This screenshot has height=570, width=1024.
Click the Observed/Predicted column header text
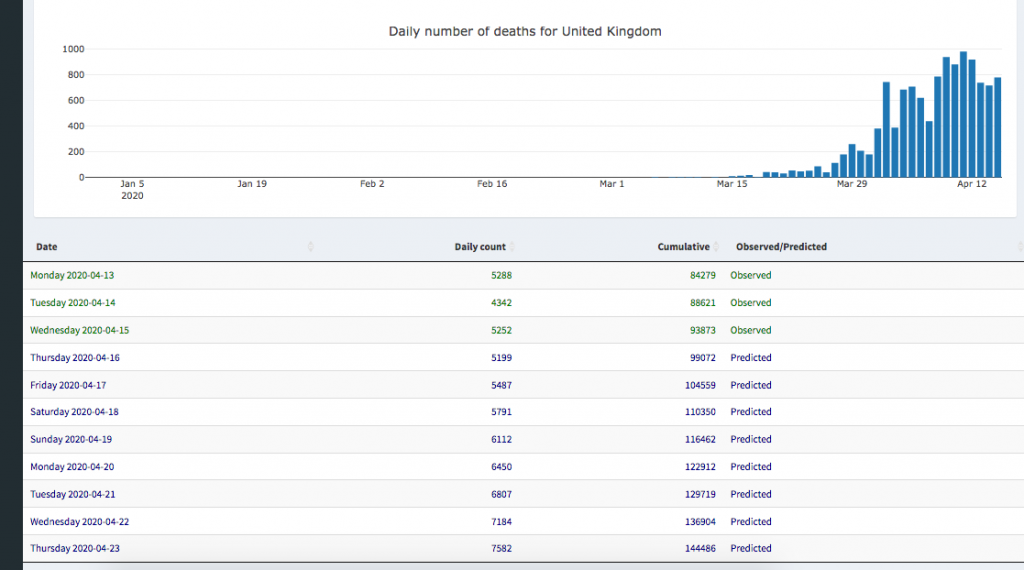coord(781,247)
